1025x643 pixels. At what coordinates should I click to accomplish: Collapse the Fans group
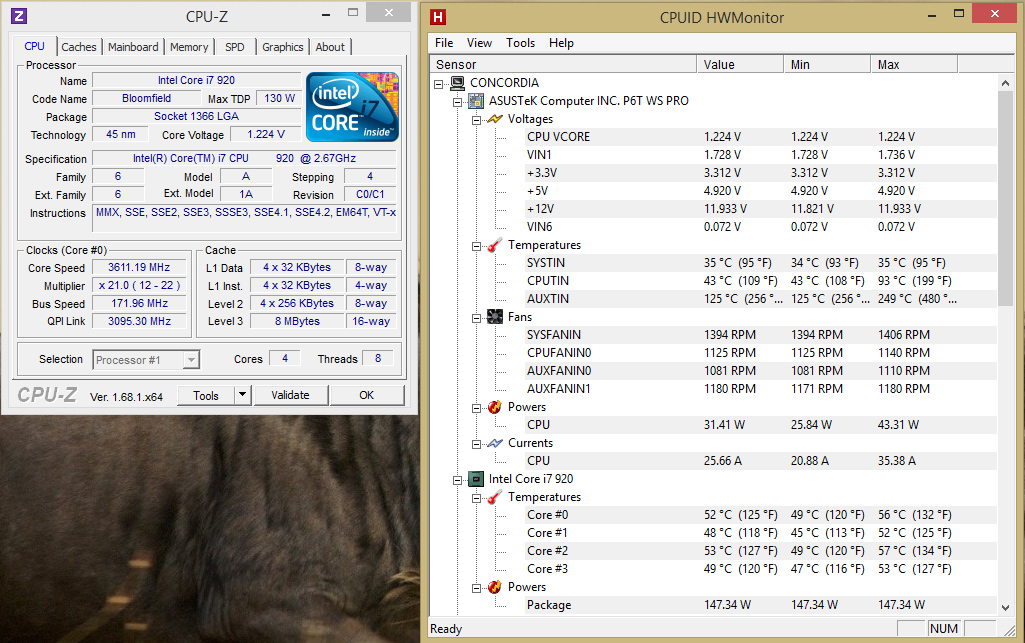477,318
